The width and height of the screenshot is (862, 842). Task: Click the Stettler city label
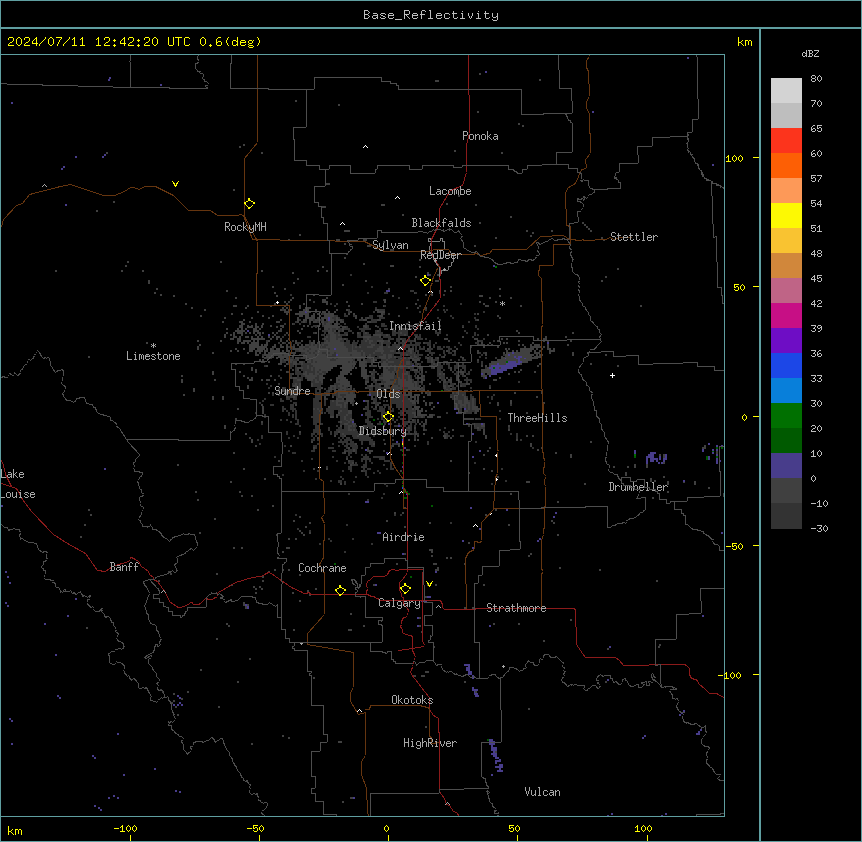[x=634, y=237]
